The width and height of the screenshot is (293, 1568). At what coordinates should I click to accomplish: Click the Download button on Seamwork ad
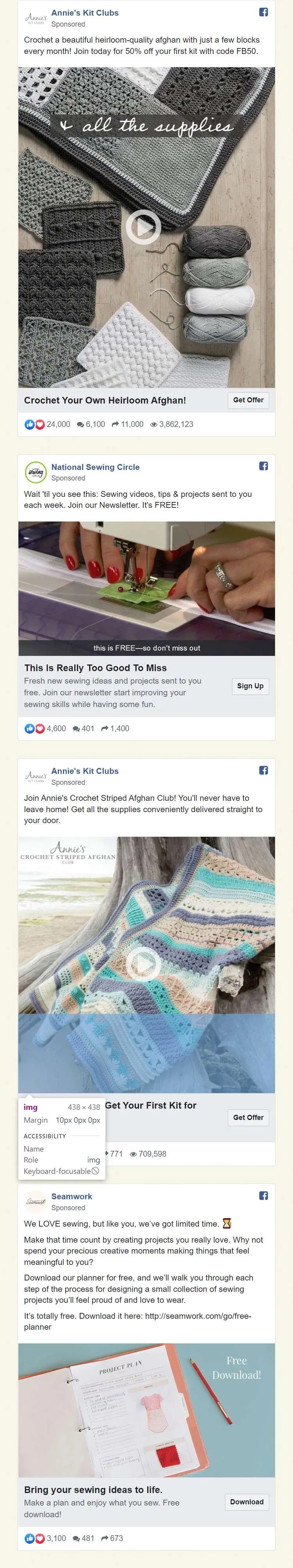(x=247, y=1502)
